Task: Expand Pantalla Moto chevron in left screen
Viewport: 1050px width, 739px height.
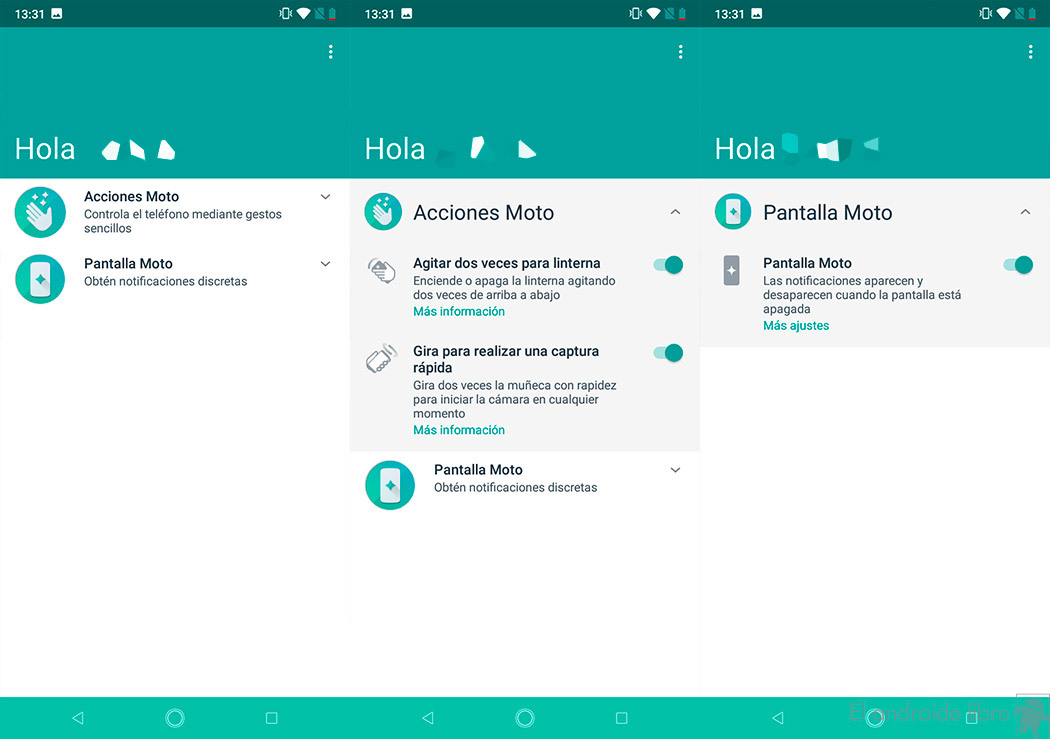Action: 325,264
